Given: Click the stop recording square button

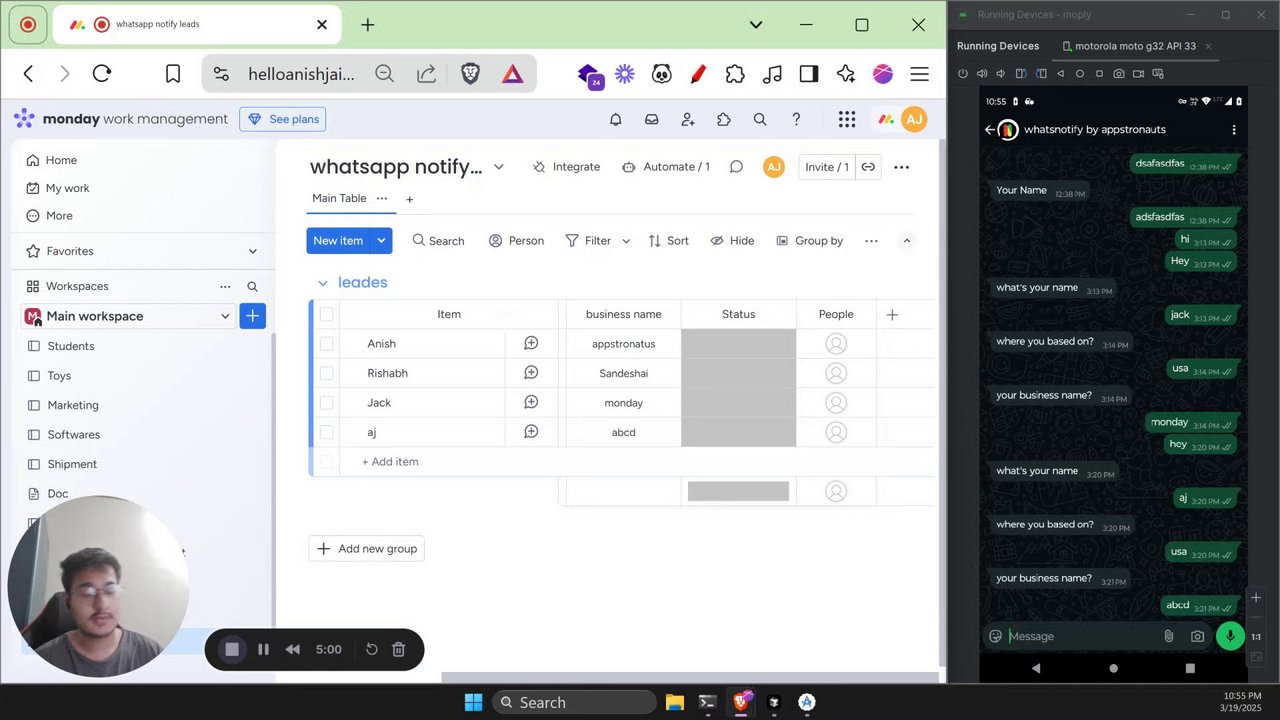Looking at the screenshot, I should [232, 649].
